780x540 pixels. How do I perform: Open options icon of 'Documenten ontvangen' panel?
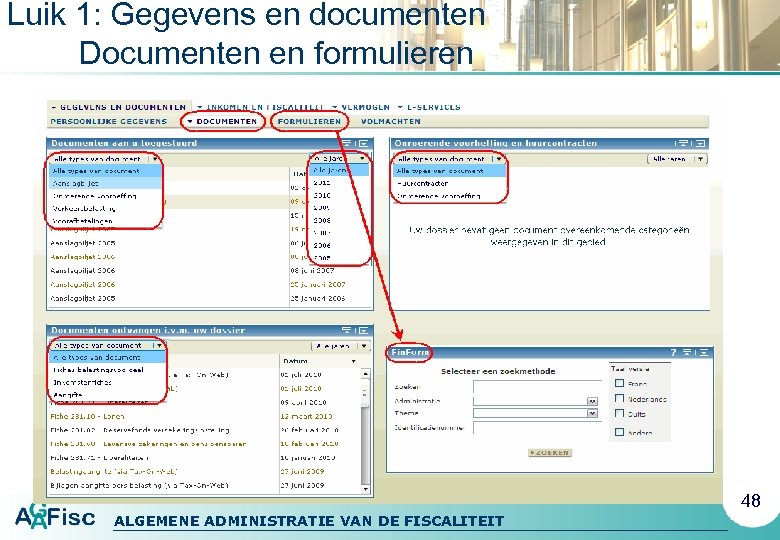point(364,330)
